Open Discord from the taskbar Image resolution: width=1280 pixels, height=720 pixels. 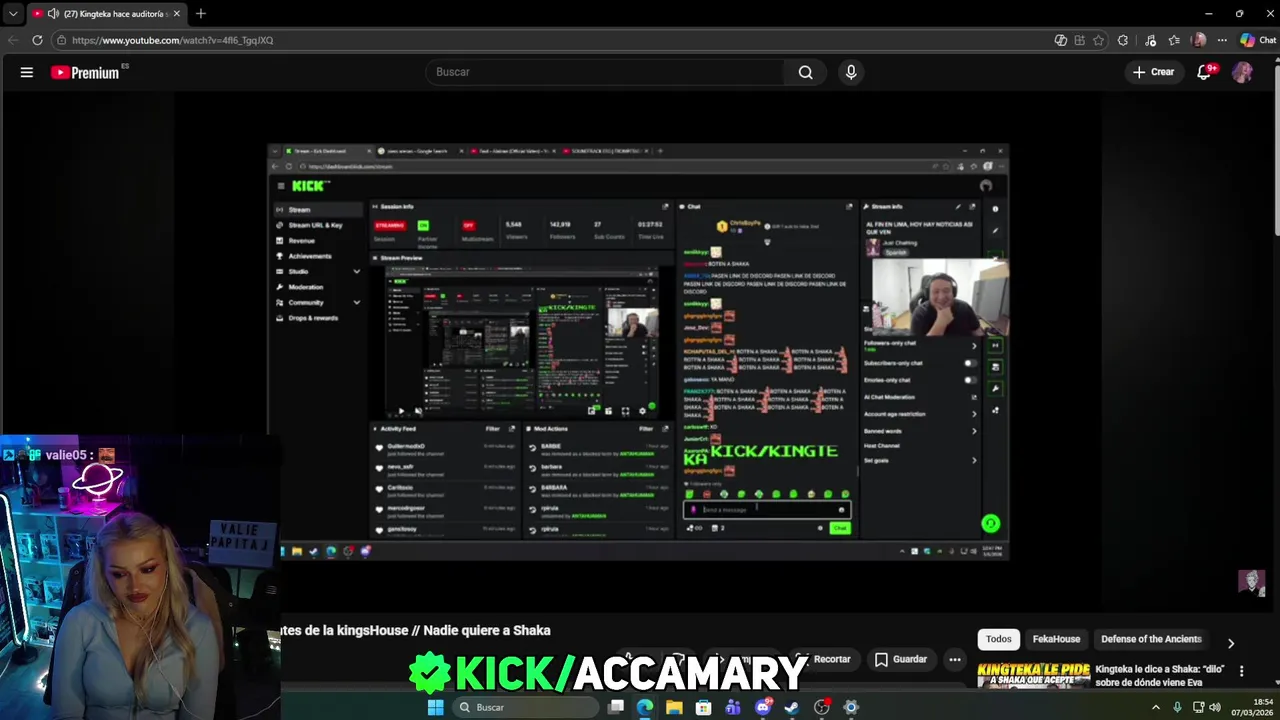(763, 707)
